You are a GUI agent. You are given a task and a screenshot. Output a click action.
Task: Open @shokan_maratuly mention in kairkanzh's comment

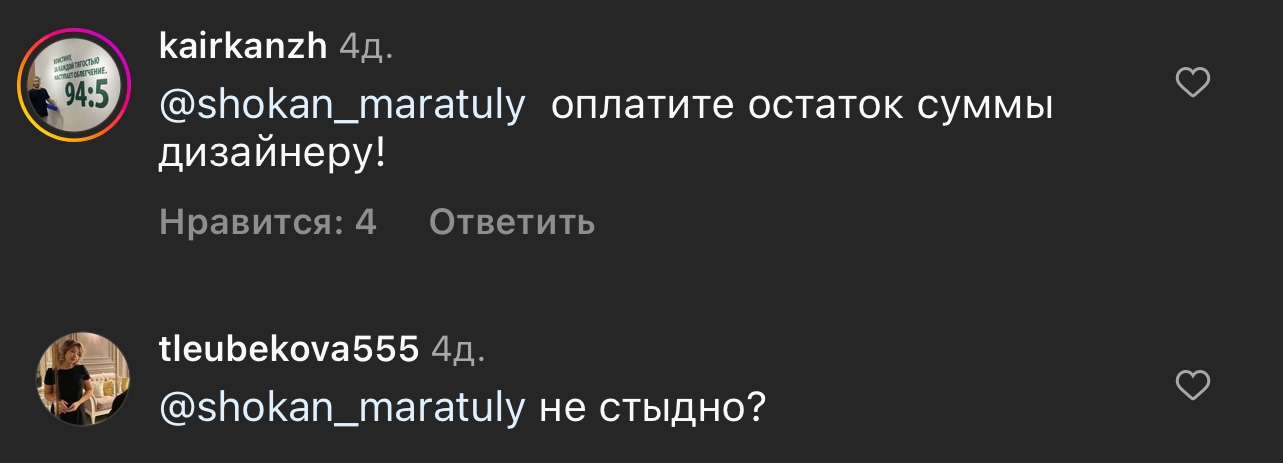pyautogui.click(x=341, y=107)
